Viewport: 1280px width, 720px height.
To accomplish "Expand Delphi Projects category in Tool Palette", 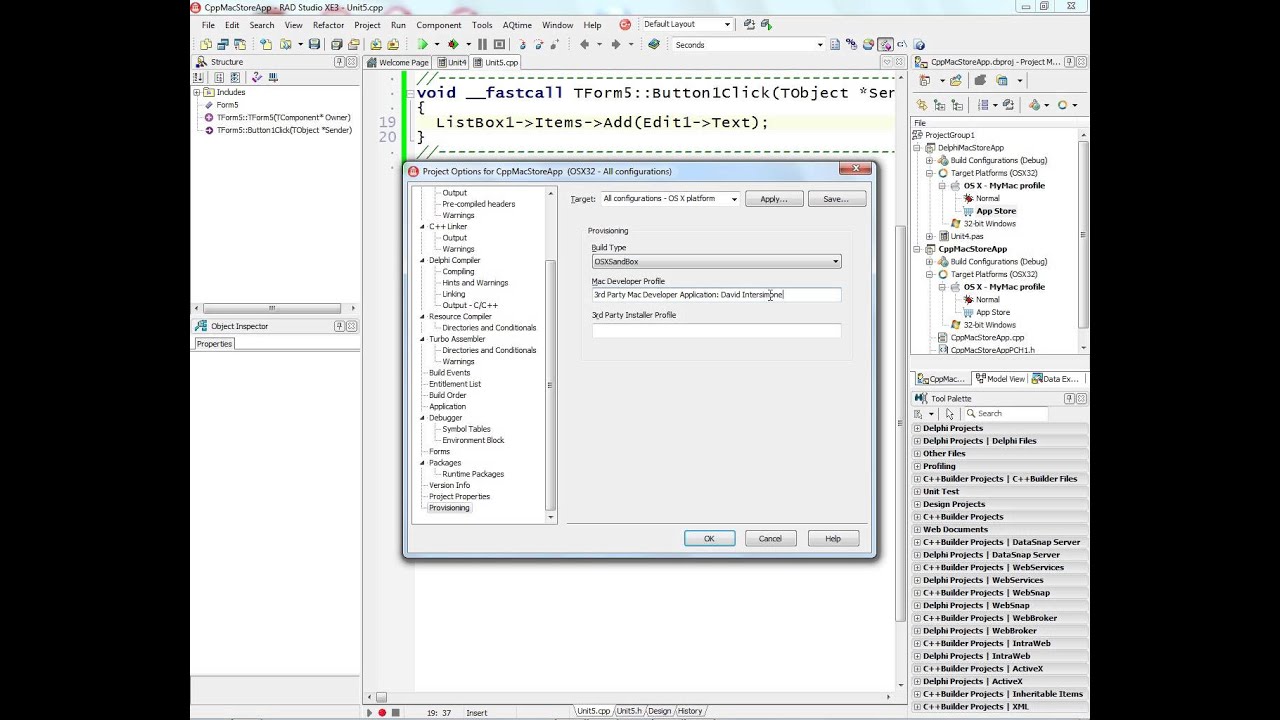I will pos(917,428).
